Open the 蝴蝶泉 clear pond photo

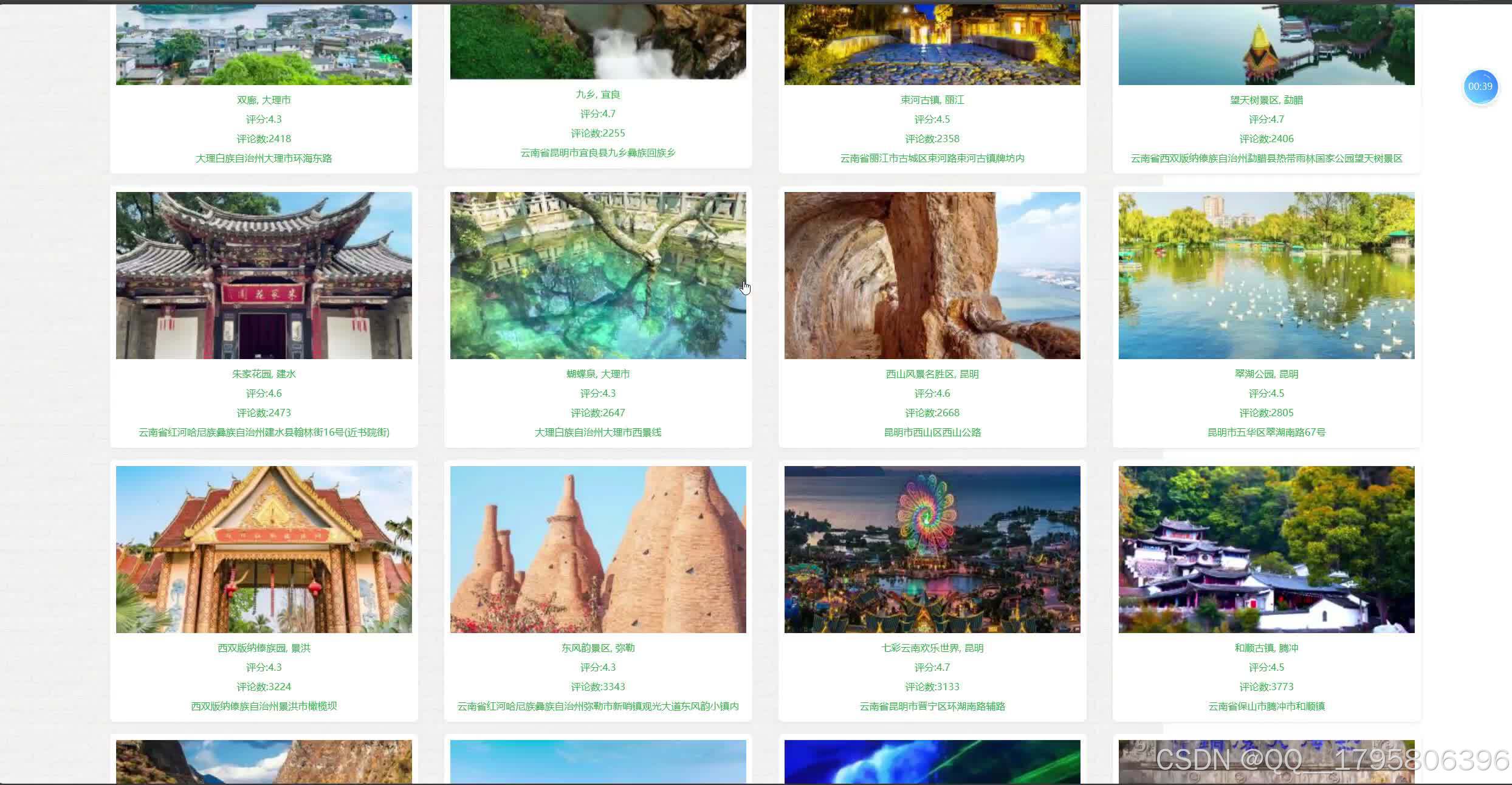click(598, 275)
